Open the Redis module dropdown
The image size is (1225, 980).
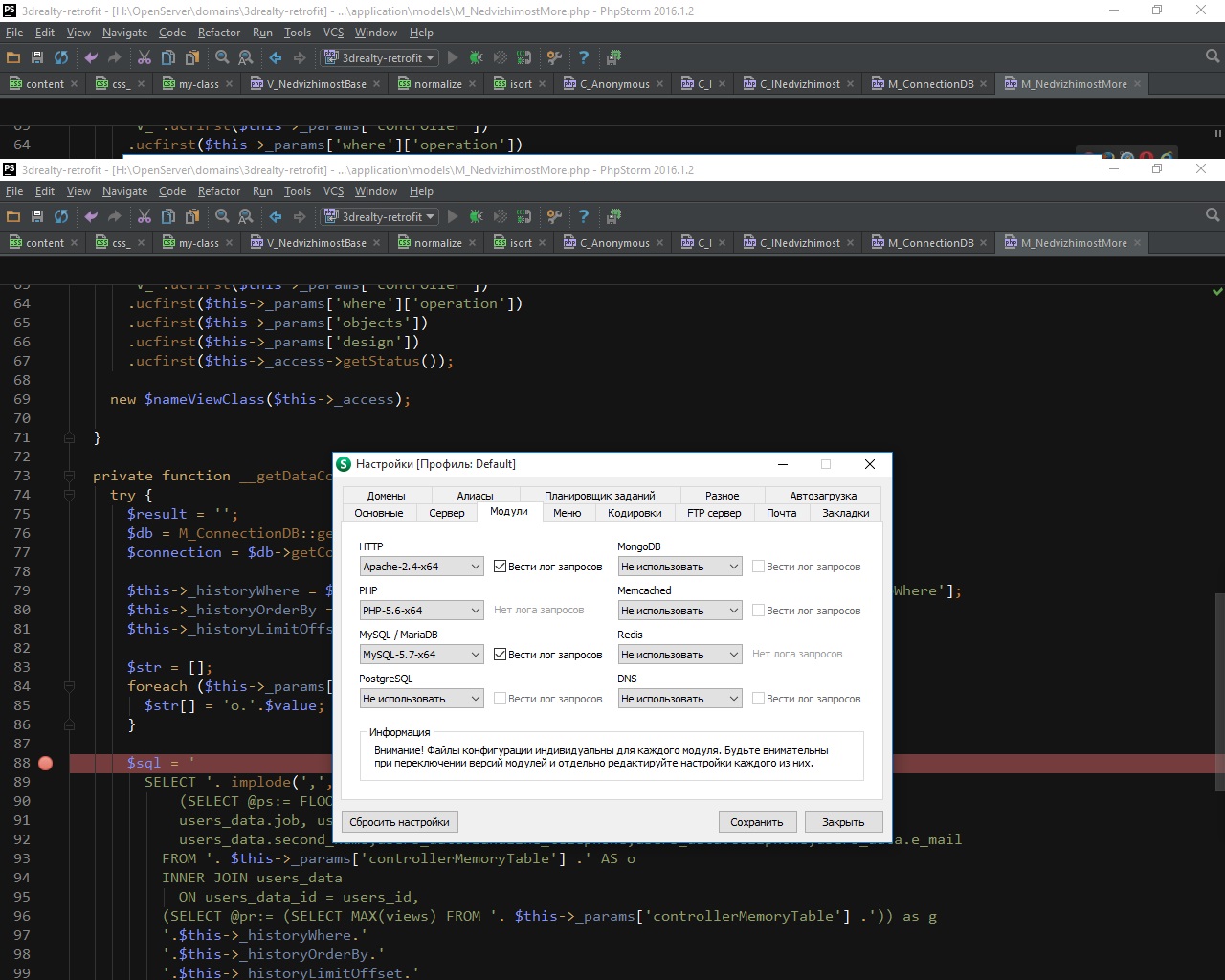[x=679, y=655]
